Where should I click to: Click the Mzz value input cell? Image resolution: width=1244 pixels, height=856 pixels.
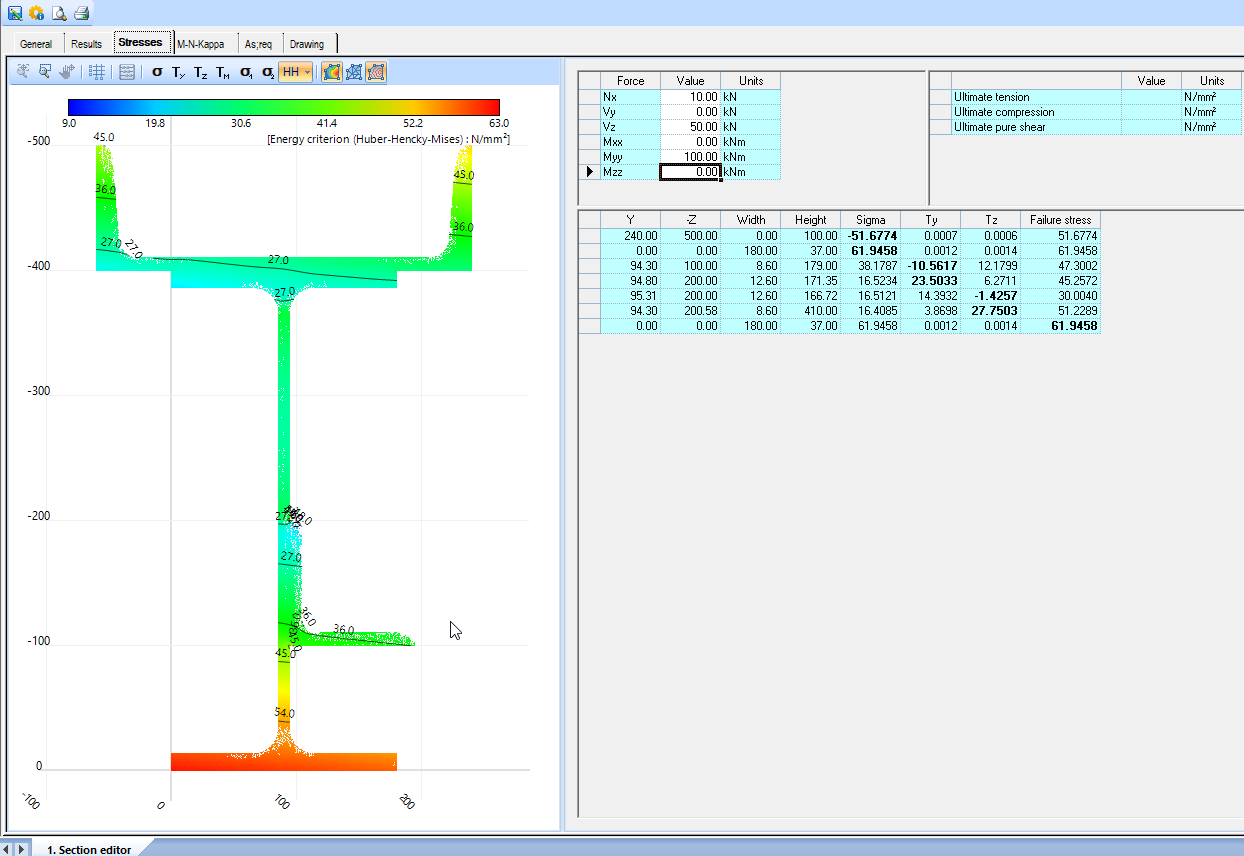[x=690, y=172]
